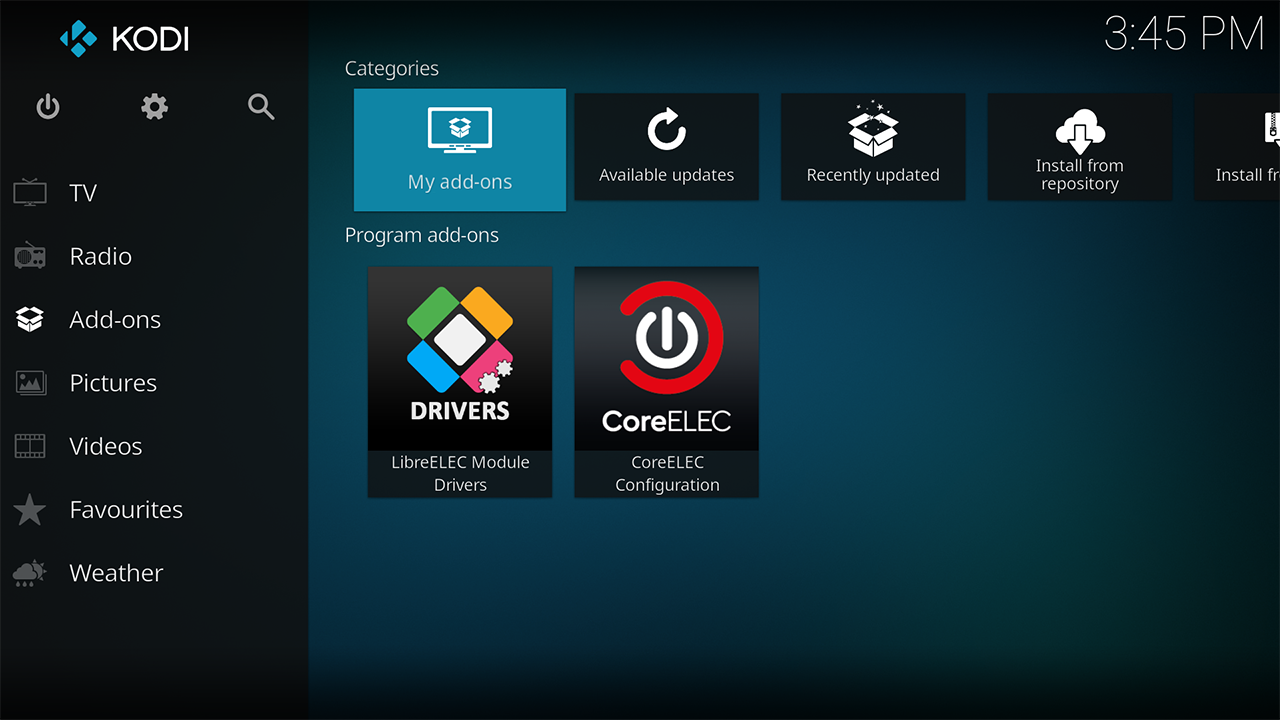Open the Recently updated tile
1280x720 pixels.
[x=873, y=147]
